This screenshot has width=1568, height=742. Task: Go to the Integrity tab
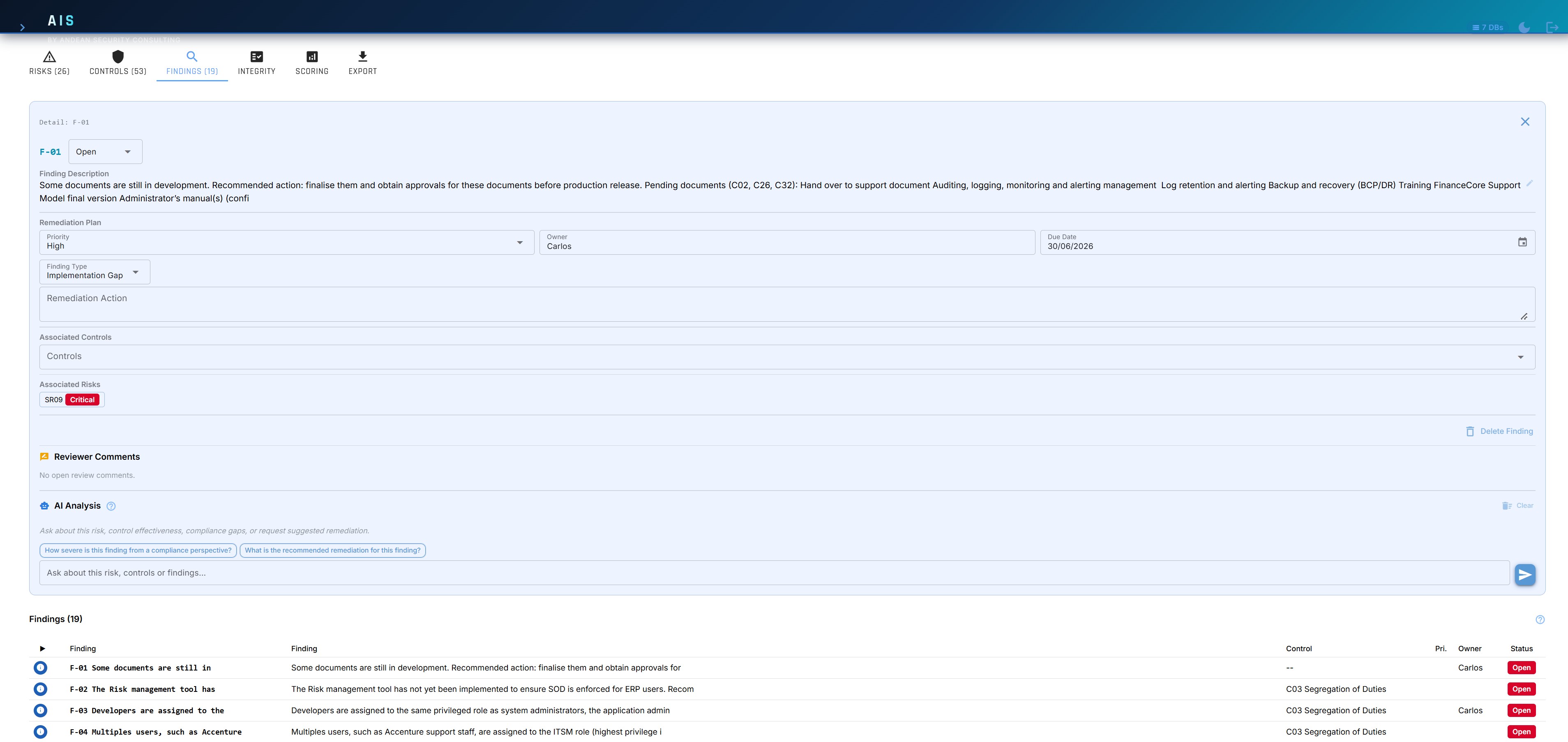click(x=257, y=63)
